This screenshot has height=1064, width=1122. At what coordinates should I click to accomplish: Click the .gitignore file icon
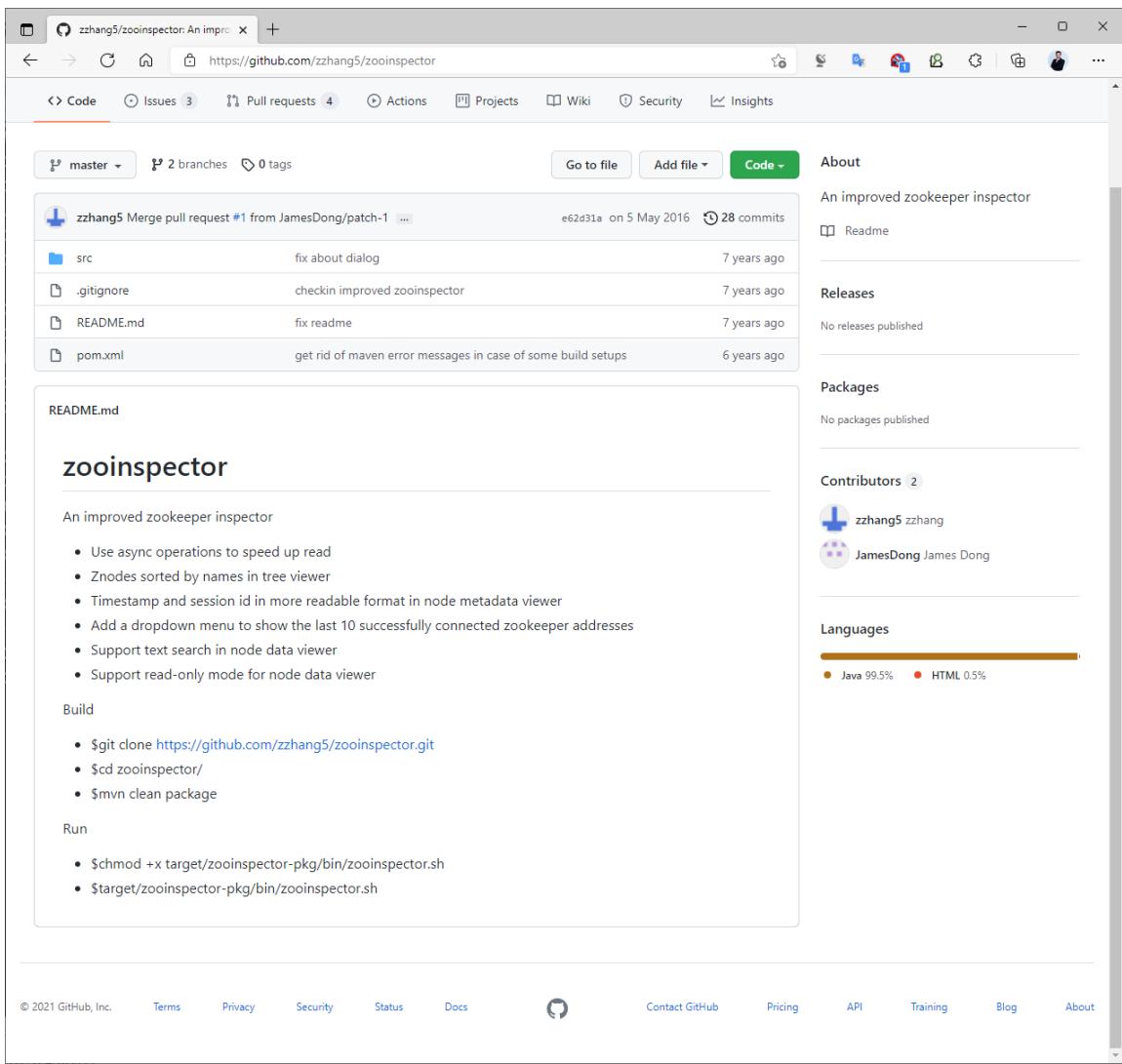[56, 291]
